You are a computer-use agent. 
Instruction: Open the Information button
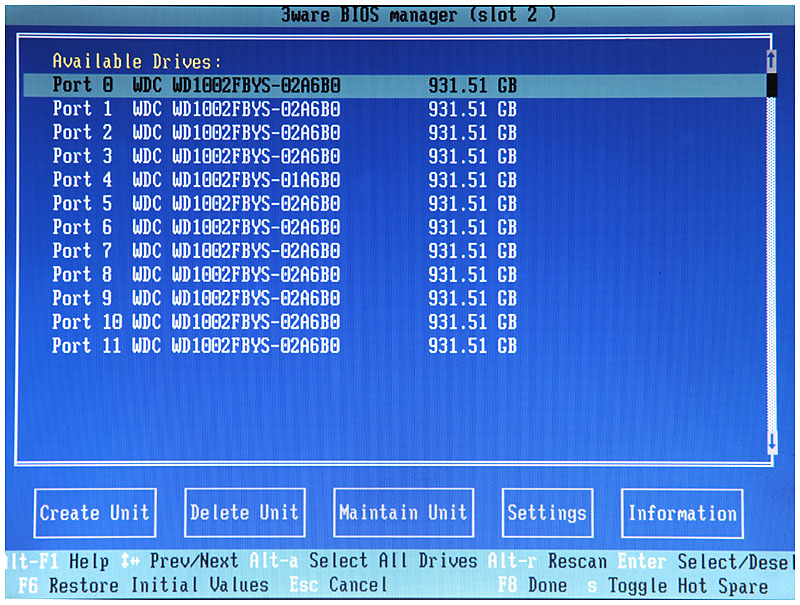point(682,514)
